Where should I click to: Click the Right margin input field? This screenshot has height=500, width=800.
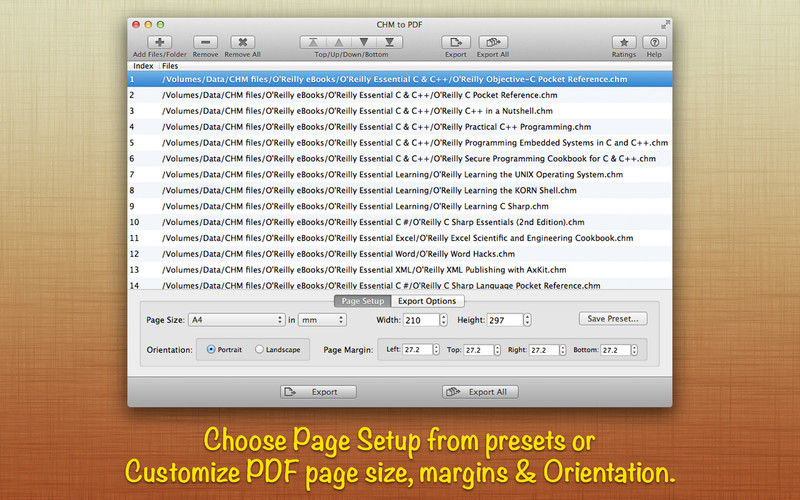(544, 350)
